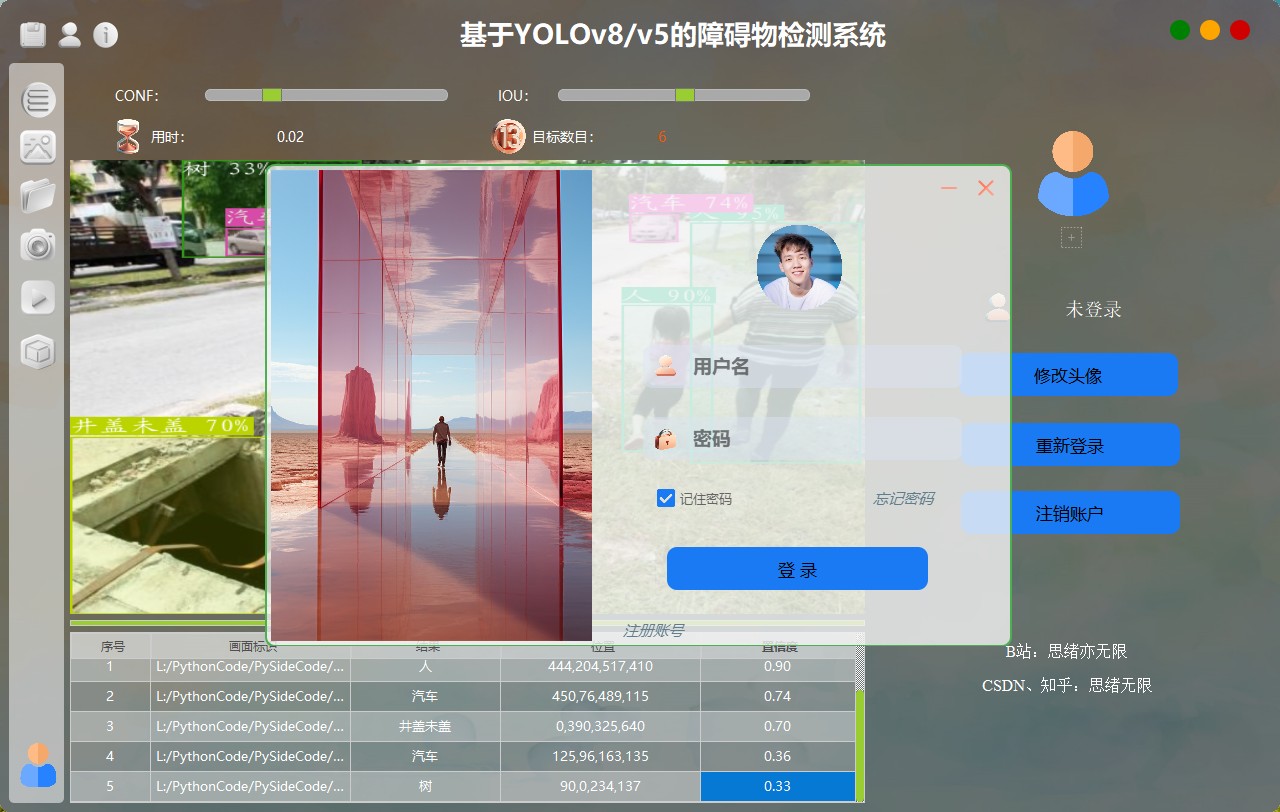Select the highlighted 0.33 confidence cell
The height and width of the screenshot is (812, 1280).
click(778, 786)
